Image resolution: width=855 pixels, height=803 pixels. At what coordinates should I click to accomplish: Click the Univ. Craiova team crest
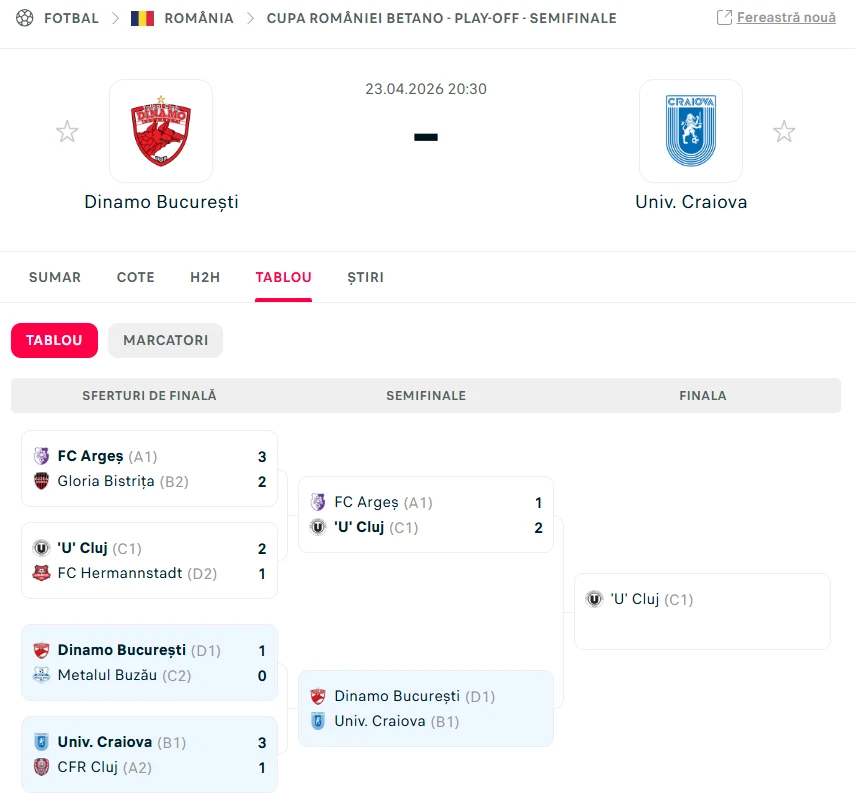click(x=691, y=131)
